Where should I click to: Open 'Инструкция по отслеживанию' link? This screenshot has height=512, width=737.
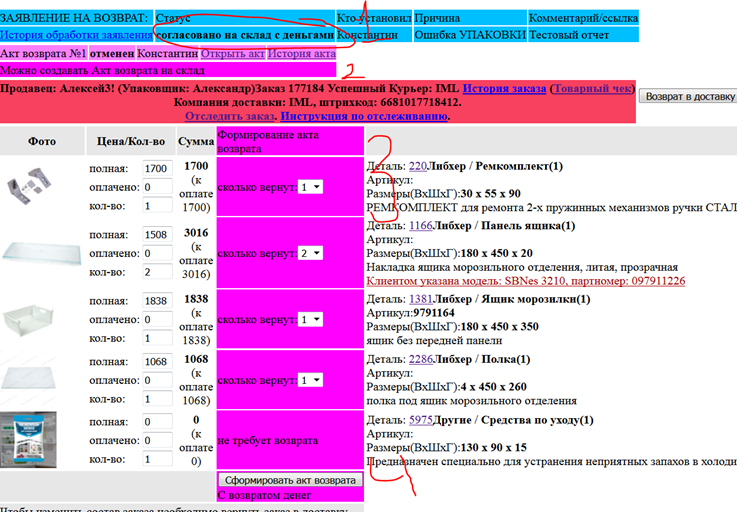pos(364,116)
